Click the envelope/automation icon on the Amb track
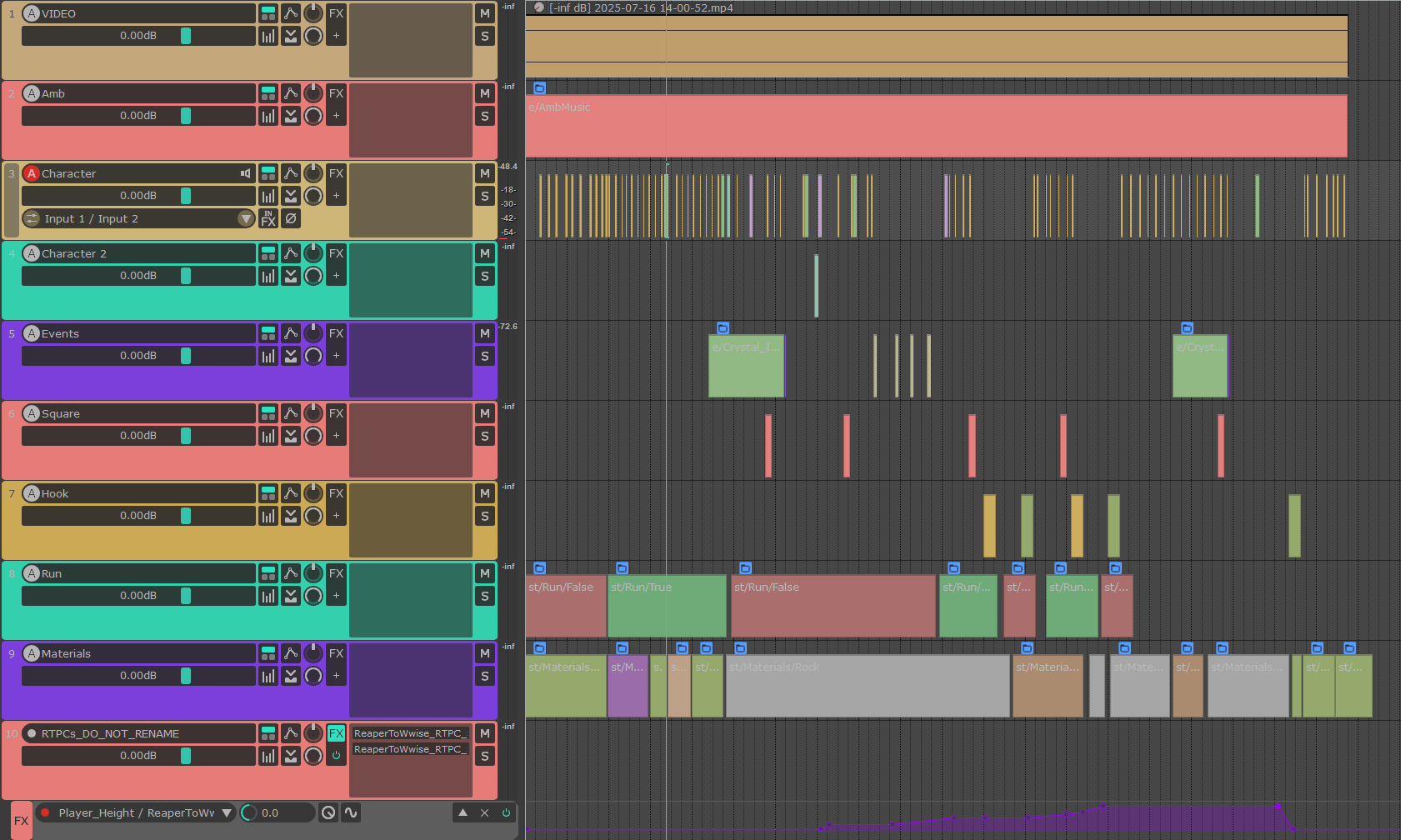Viewport: 1401px width, 840px height. [x=290, y=93]
